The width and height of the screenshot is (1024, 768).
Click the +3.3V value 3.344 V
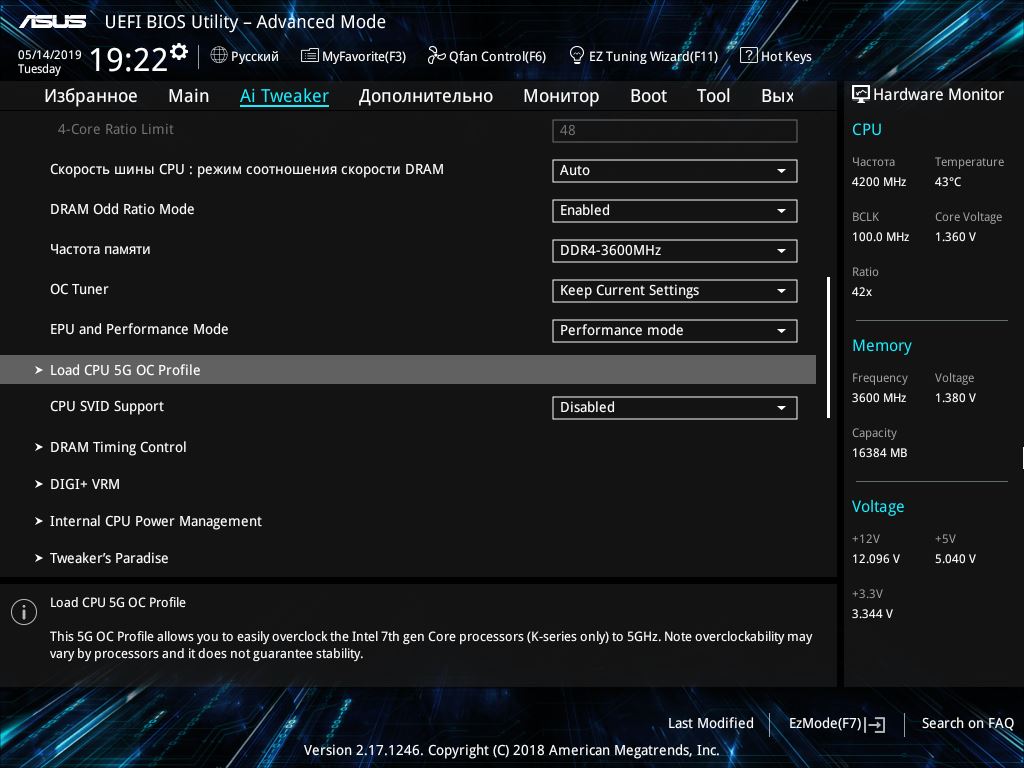point(872,613)
